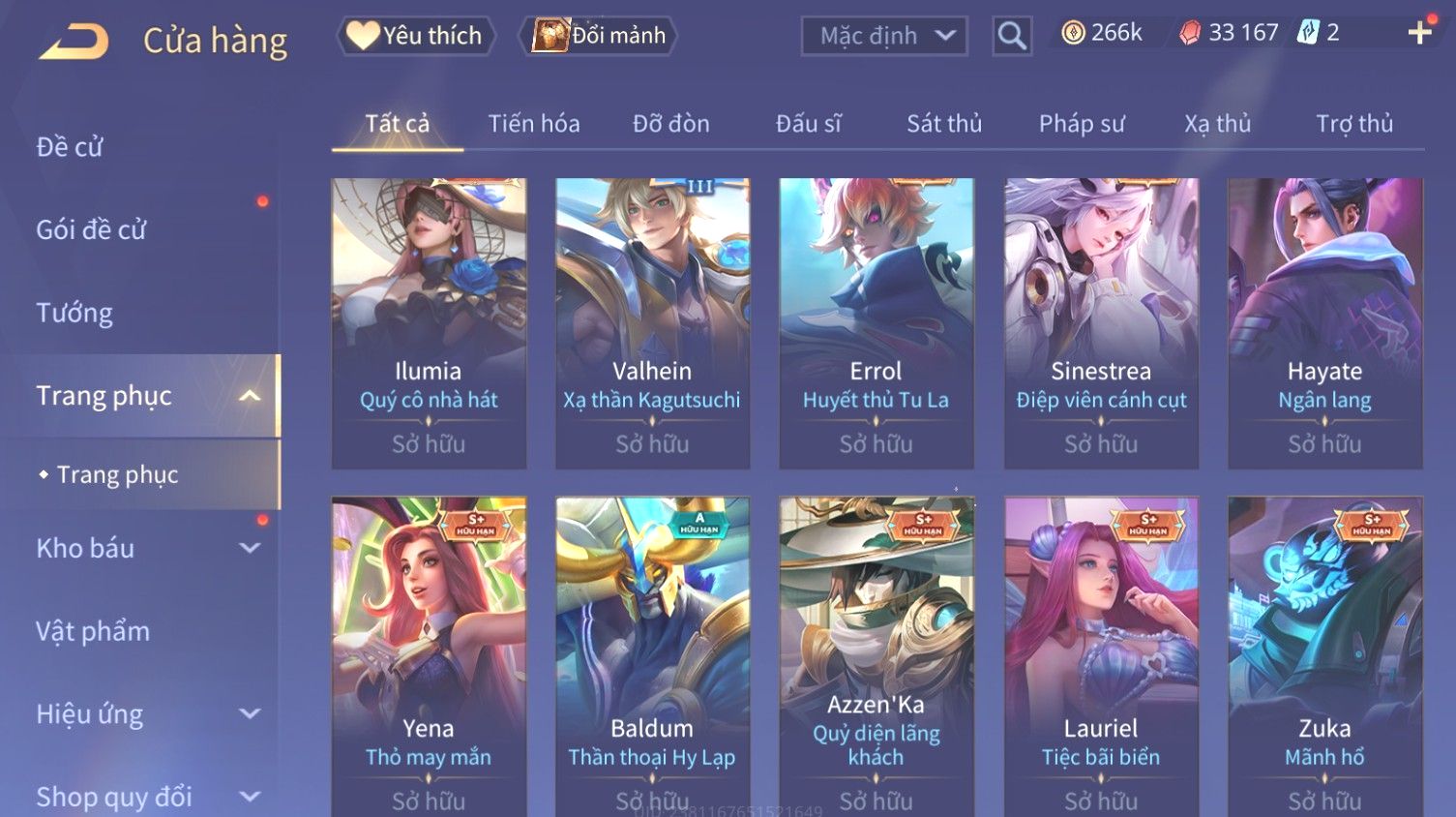Open the Mặc định sort dropdown
This screenshot has height=817, width=1456.
pos(884,37)
